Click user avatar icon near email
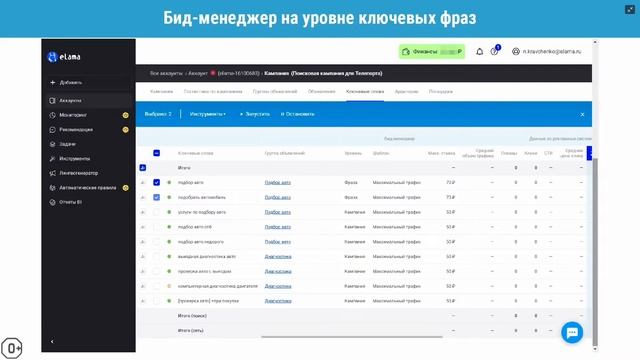 click(516, 52)
